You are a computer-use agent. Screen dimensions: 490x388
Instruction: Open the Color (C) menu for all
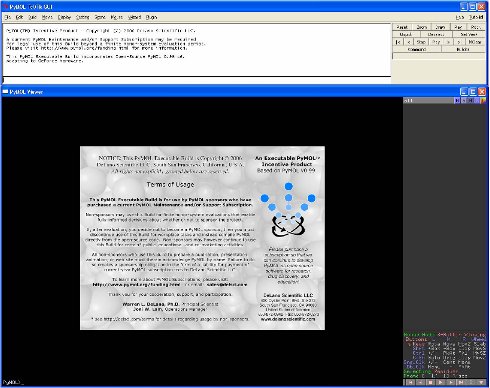[483, 100]
